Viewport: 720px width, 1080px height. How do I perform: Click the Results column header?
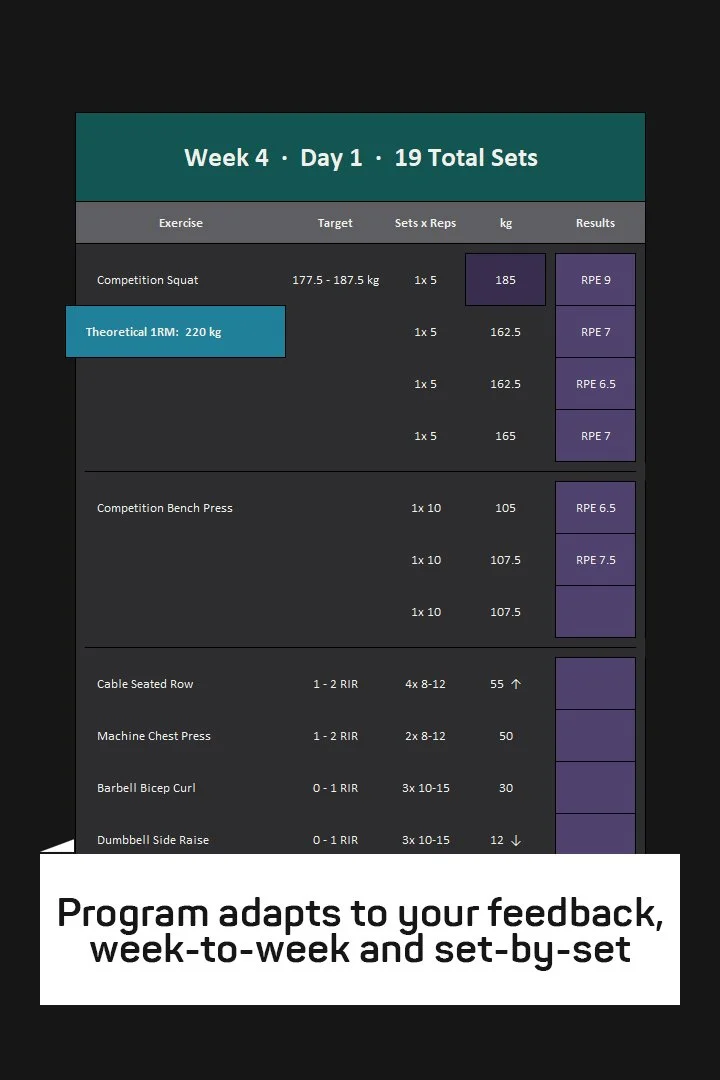coord(595,223)
